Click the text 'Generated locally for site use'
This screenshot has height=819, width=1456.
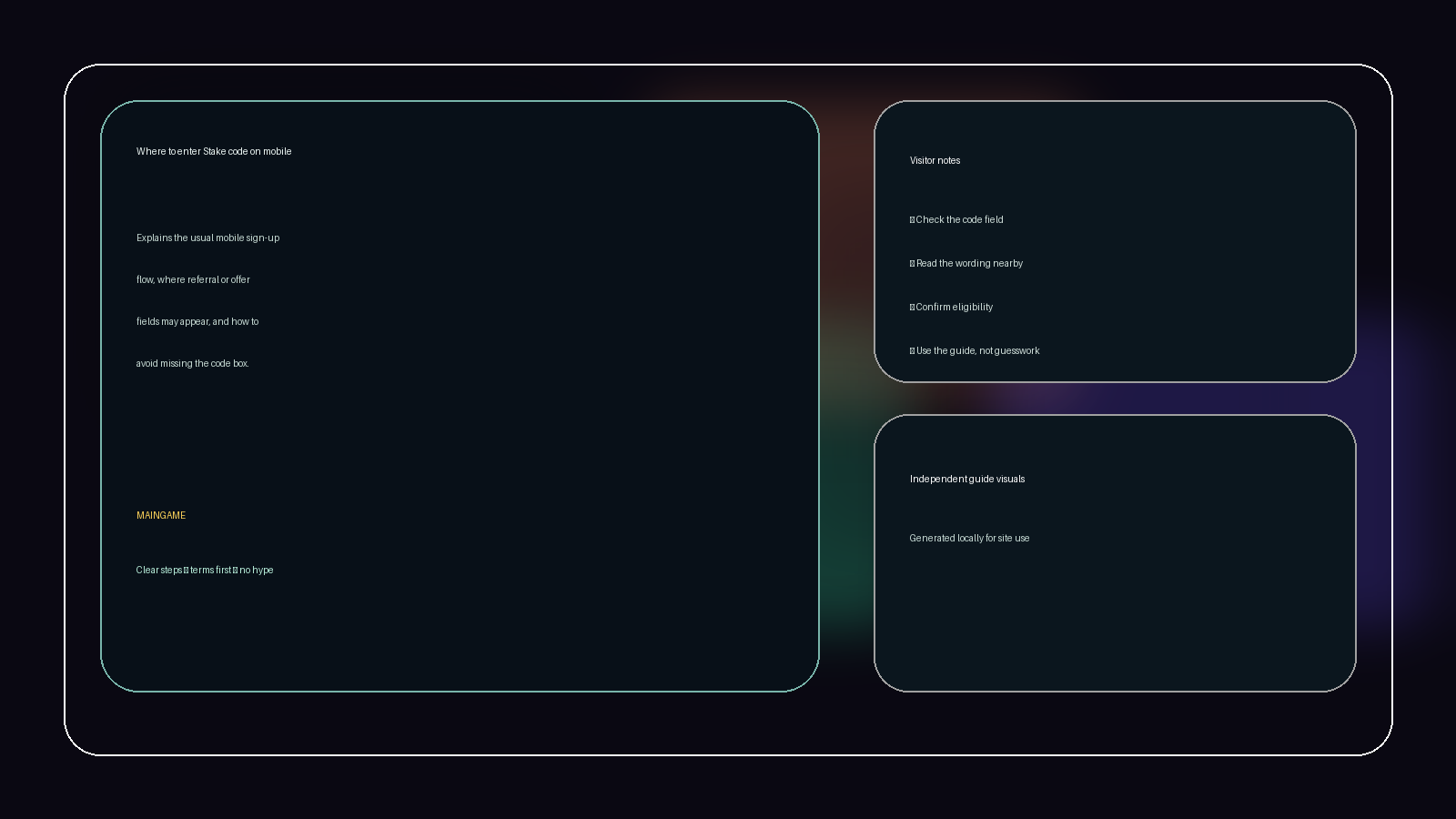coord(970,538)
